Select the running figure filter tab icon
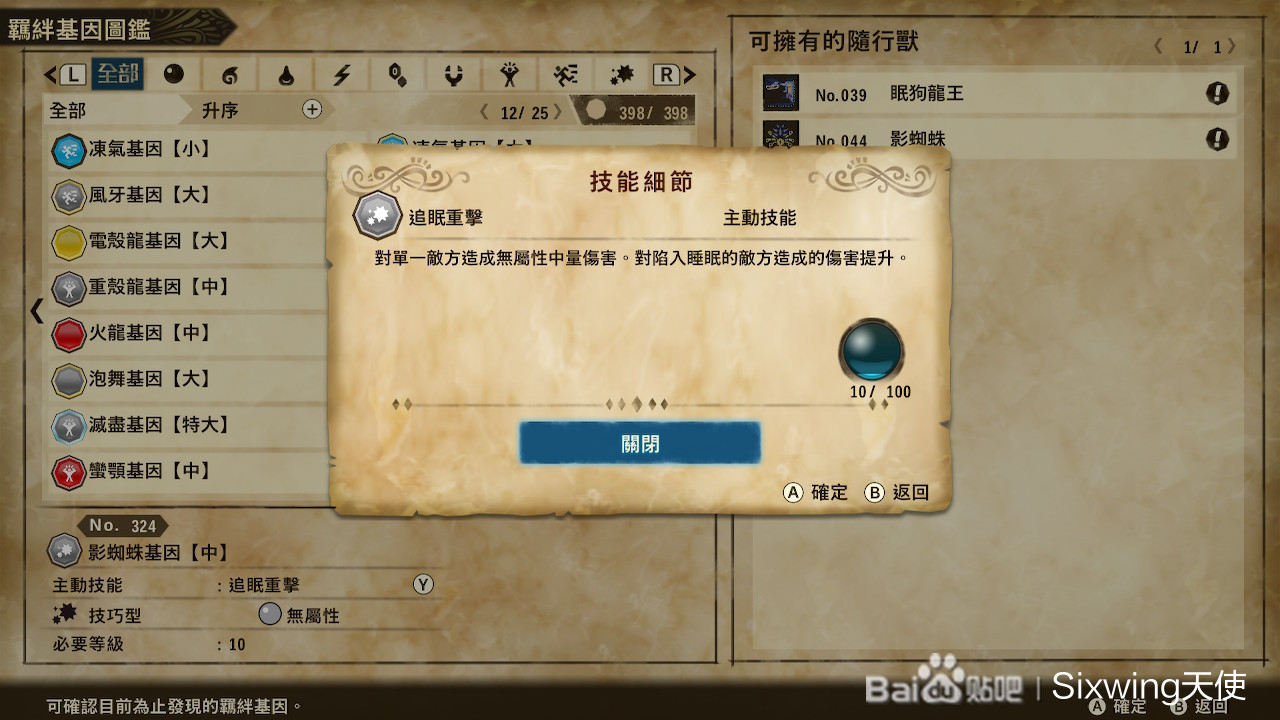Viewport: 1280px width, 720px height. tap(566, 75)
